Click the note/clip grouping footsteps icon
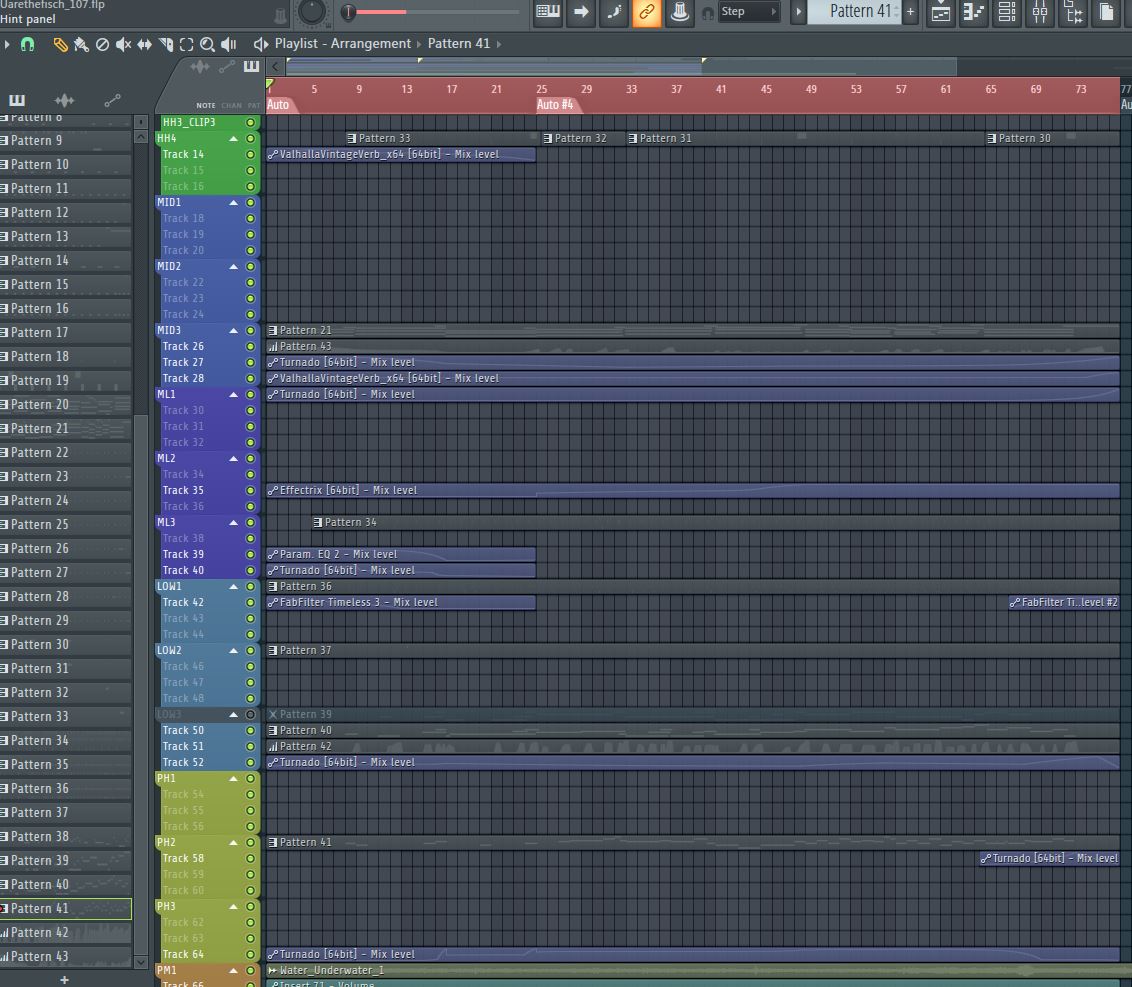Viewport: 1132px width, 987px height. 614,12
